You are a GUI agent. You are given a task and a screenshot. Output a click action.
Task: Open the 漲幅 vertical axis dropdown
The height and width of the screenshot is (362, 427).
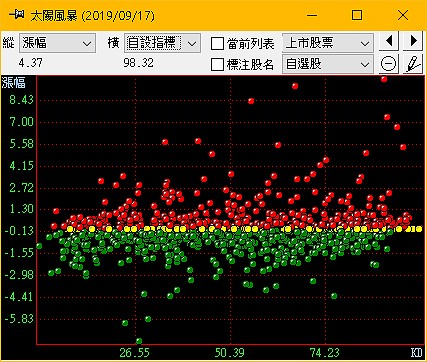pyautogui.click(x=57, y=43)
